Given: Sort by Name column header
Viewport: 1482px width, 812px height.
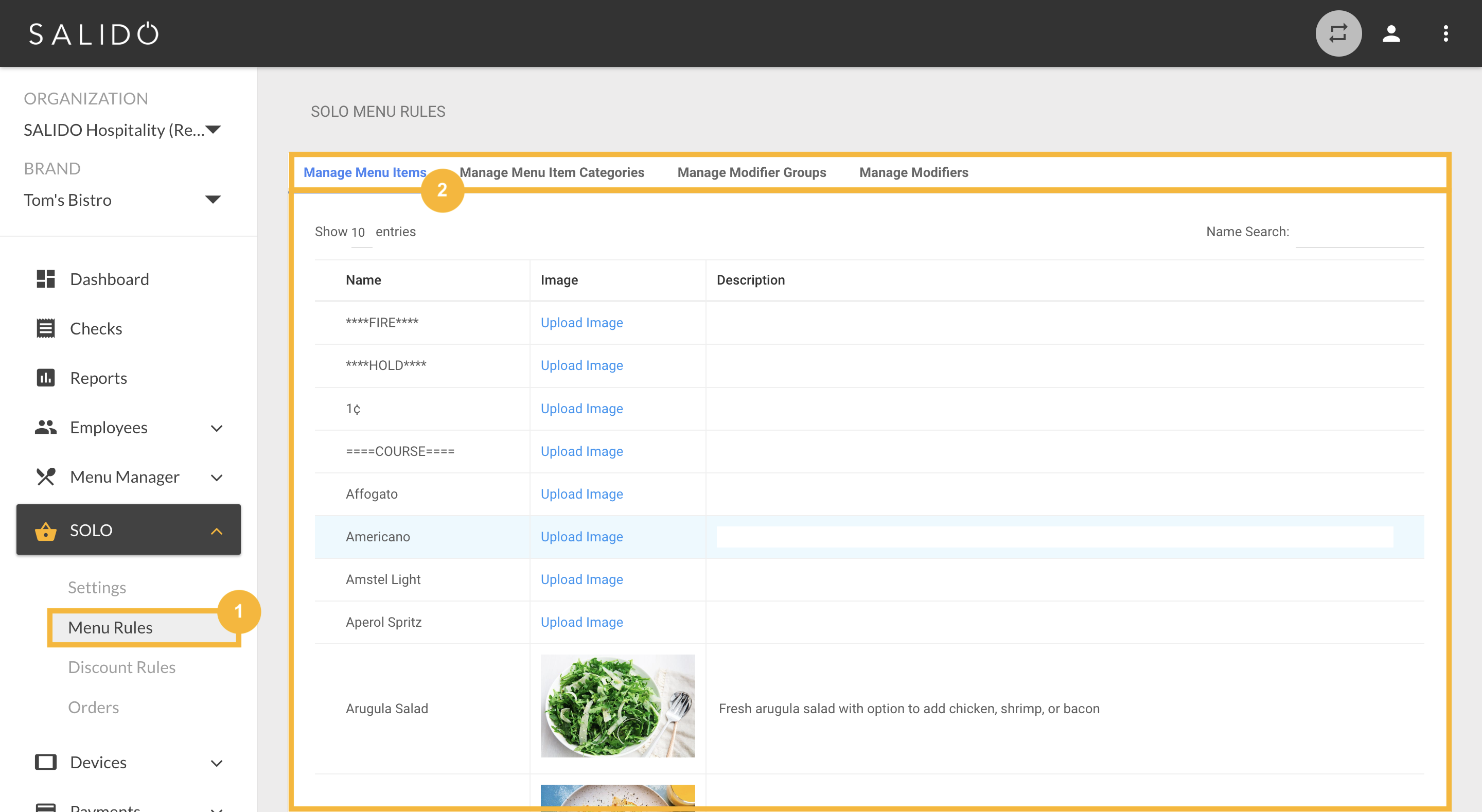Looking at the screenshot, I should [x=364, y=280].
